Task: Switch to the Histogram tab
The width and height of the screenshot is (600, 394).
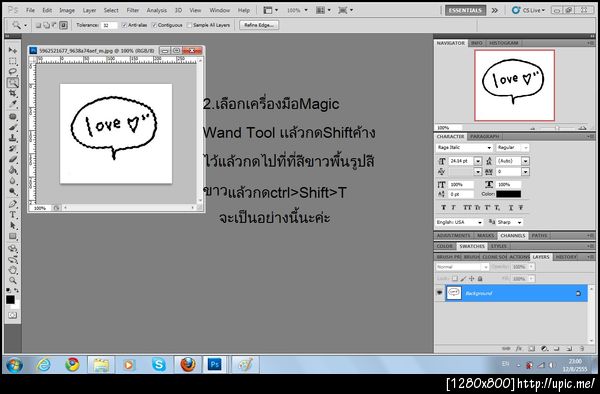Action: tap(504, 43)
